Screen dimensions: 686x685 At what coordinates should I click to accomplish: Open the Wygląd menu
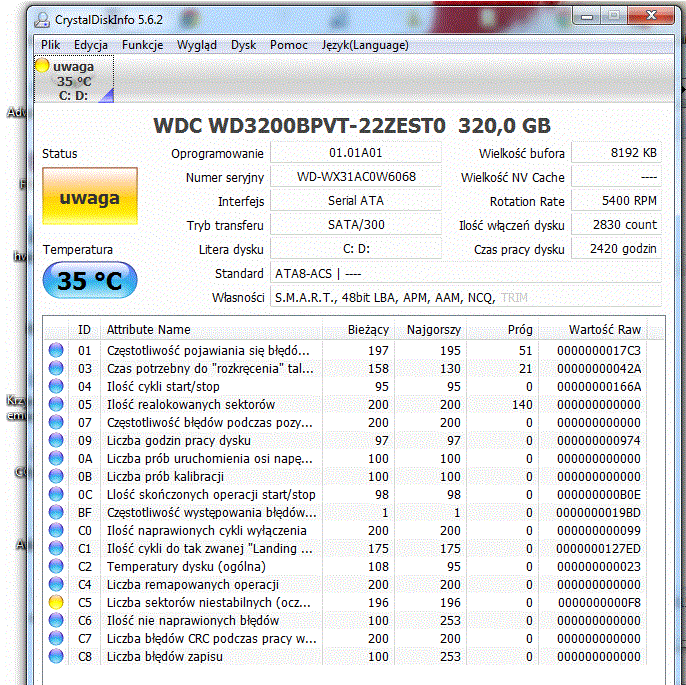(x=196, y=45)
